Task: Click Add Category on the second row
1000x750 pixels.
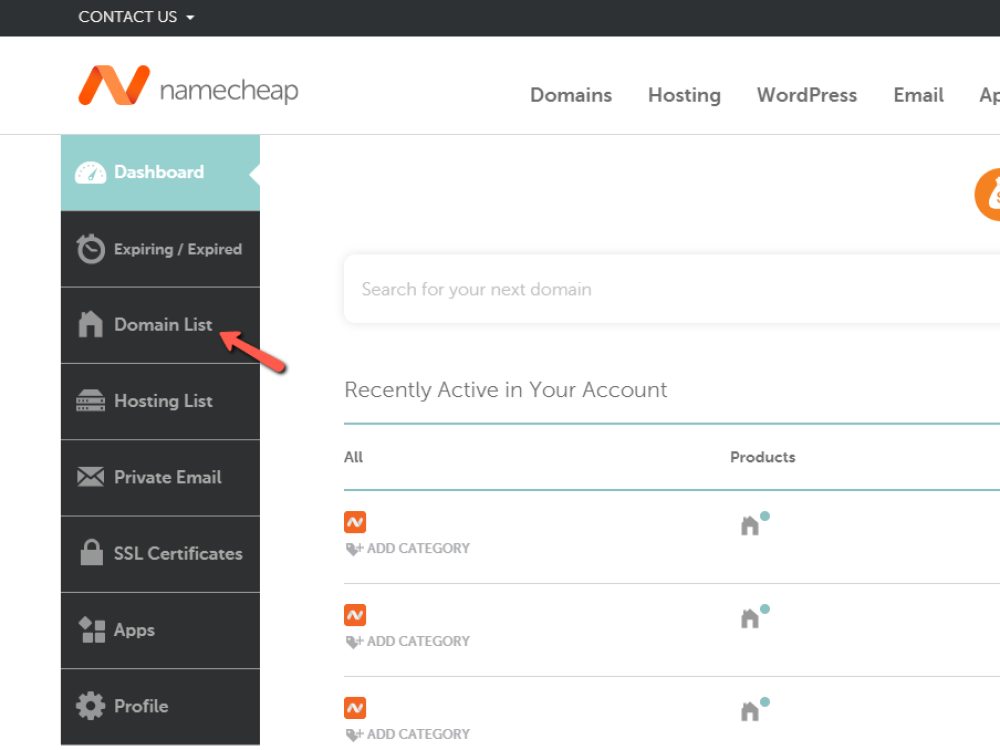Action: (x=408, y=641)
